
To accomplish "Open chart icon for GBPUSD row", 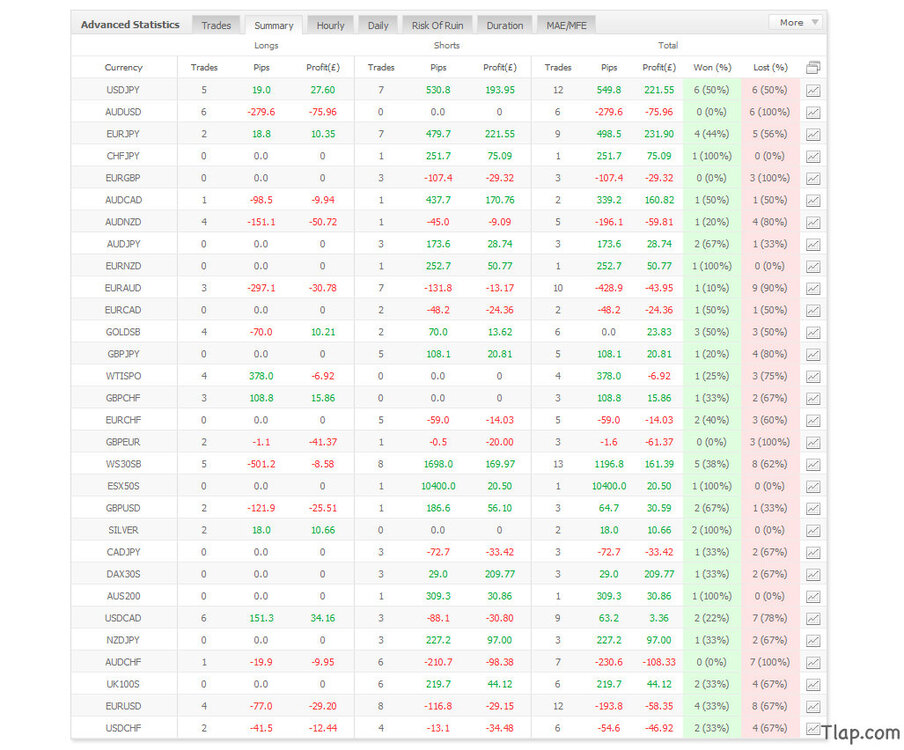I will point(813,508).
